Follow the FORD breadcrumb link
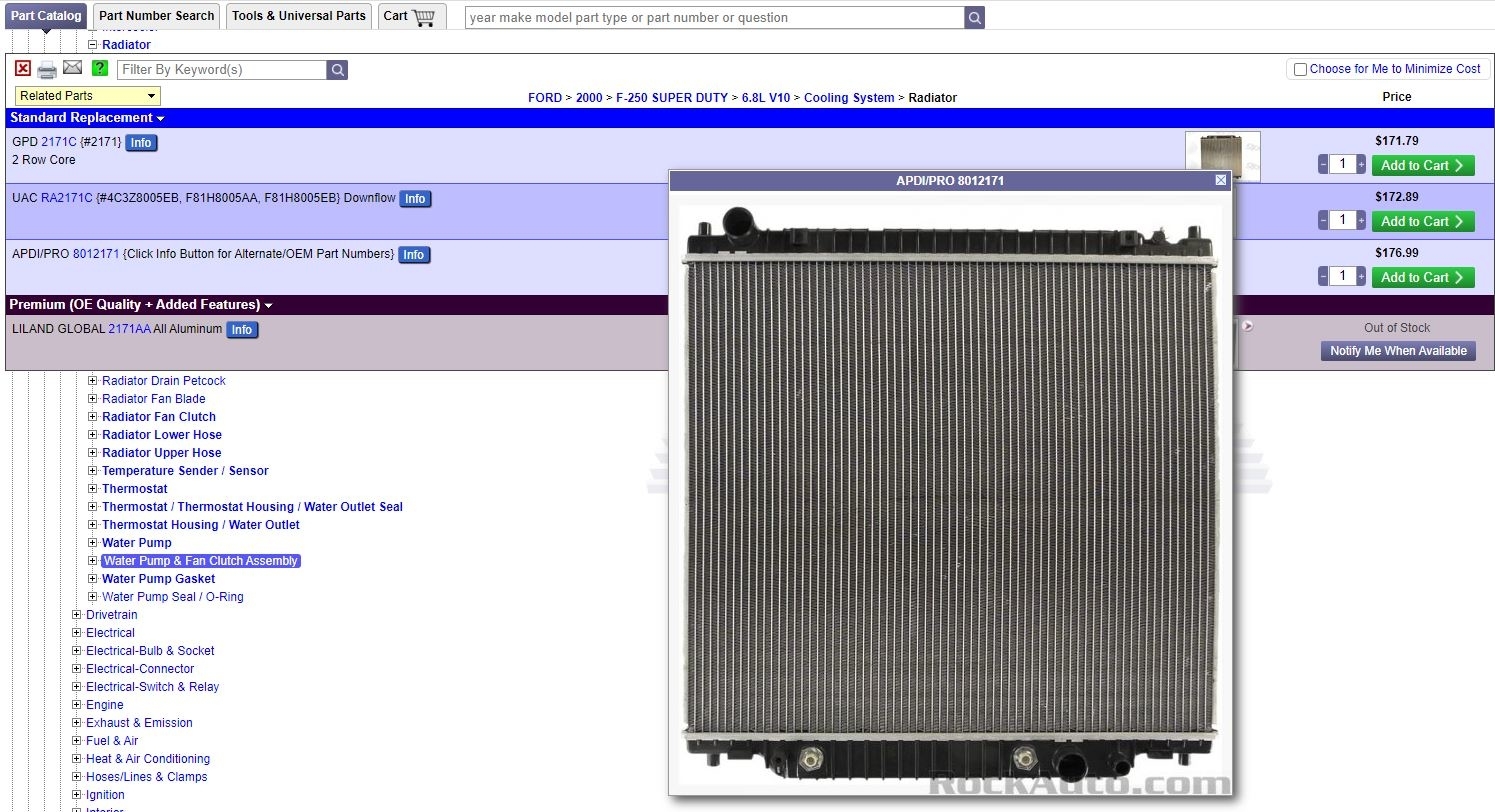 (x=545, y=98)
